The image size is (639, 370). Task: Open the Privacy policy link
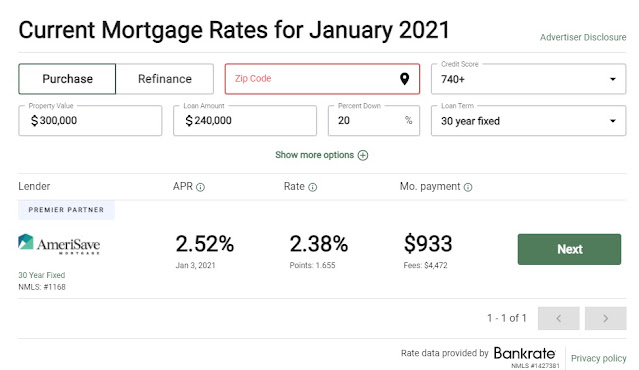pos(598,358)
